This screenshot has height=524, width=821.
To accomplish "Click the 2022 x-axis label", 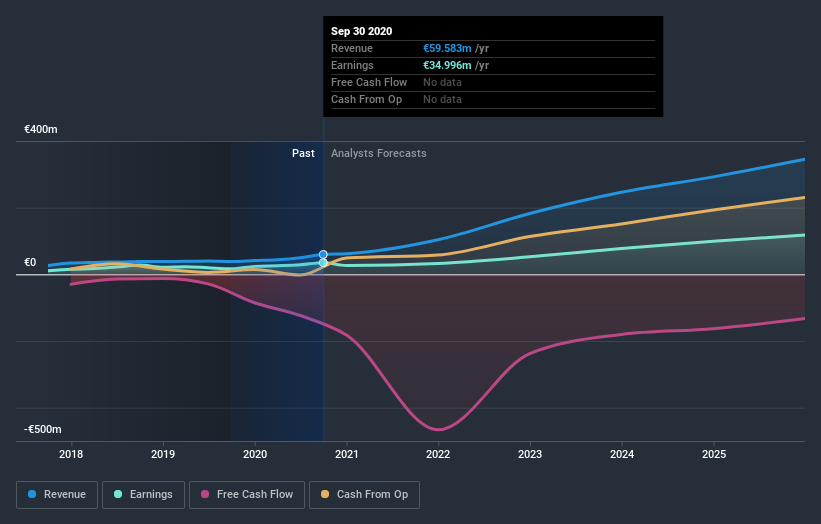I will [438, 454].
